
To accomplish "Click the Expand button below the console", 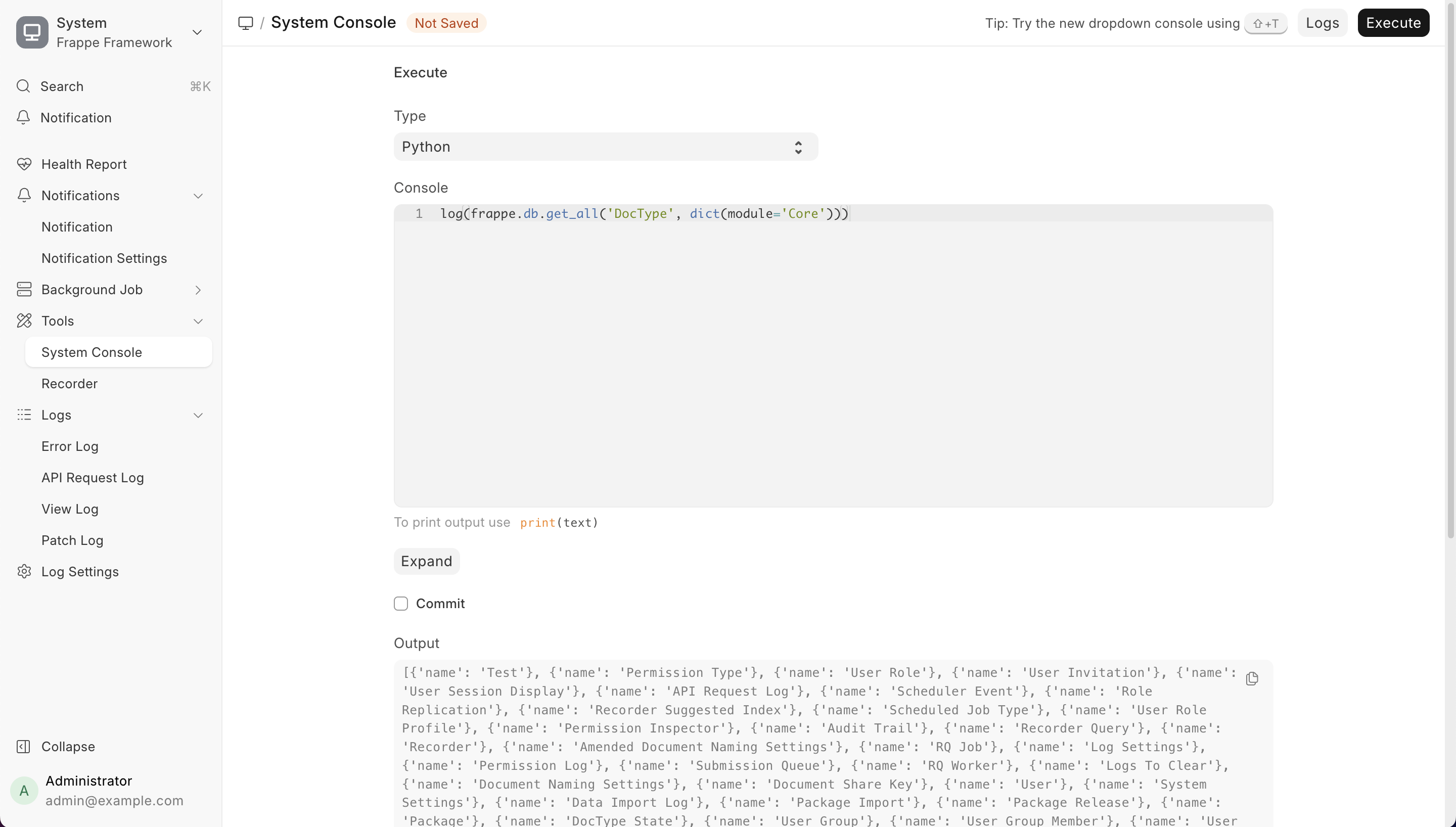I will coord(427,561).
